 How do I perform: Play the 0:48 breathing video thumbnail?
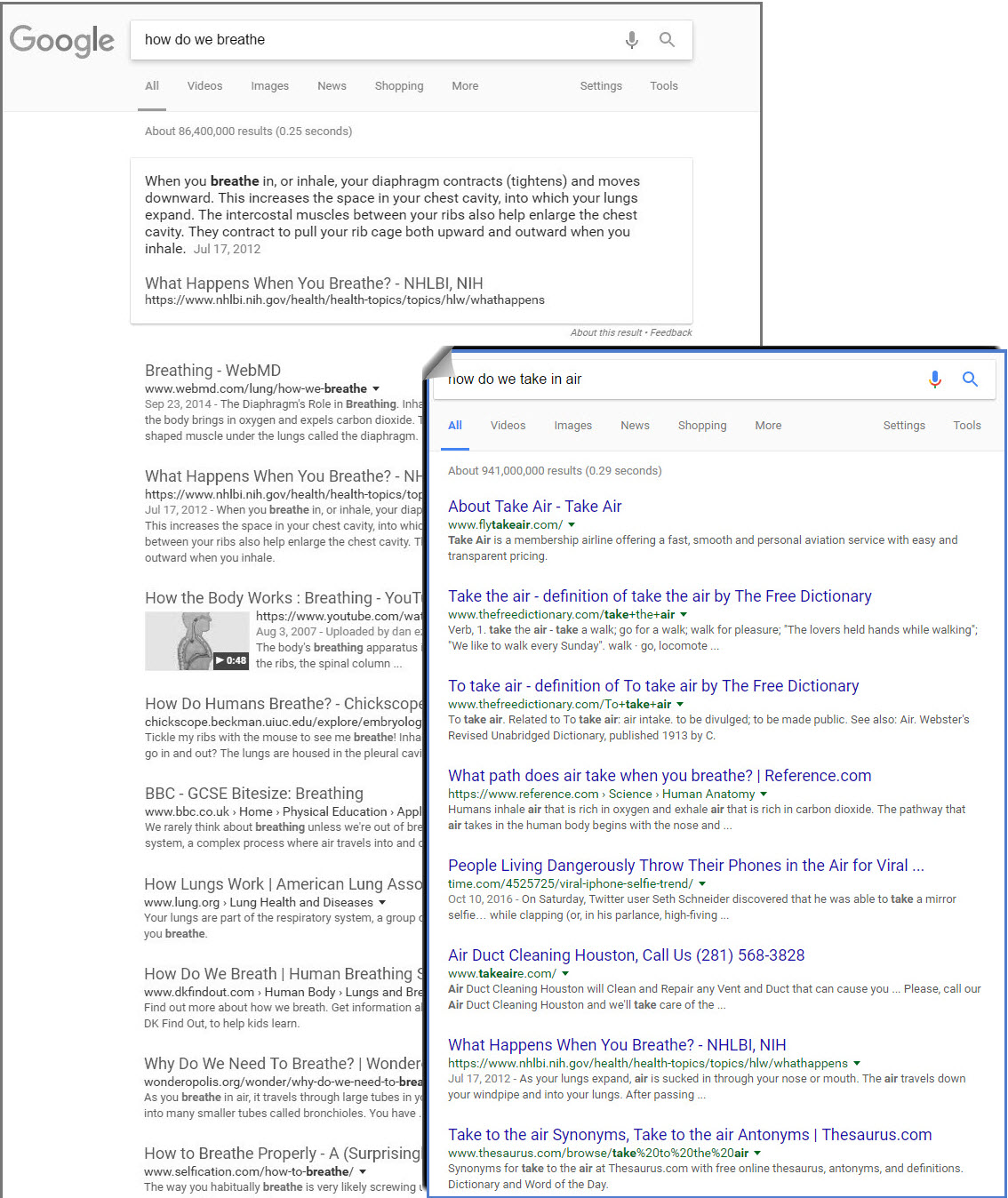coord(196,641)
